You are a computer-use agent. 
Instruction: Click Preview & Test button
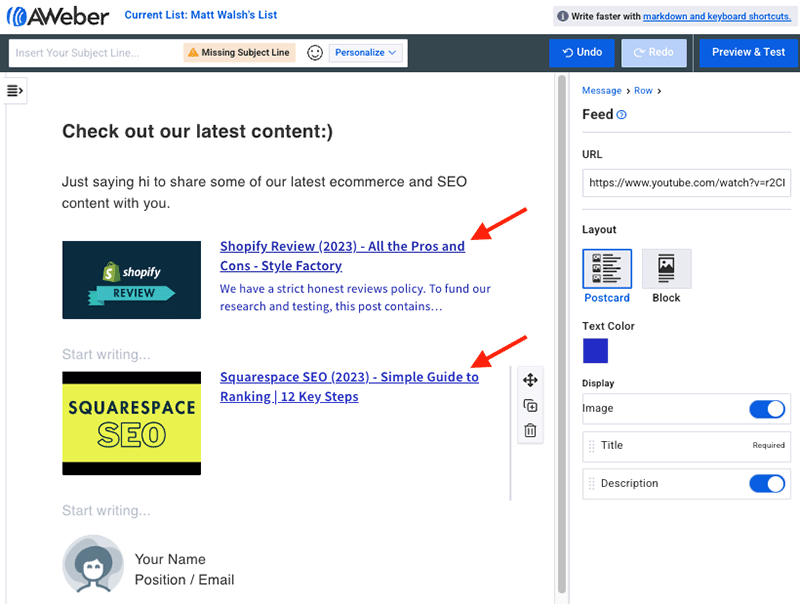point(748,53)
